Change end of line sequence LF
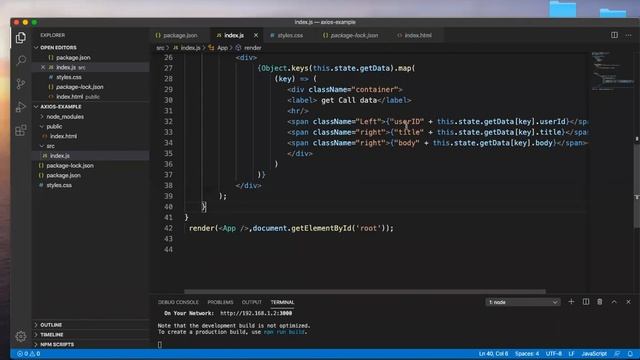The image size is (640, 360). (x=571, y=353)
